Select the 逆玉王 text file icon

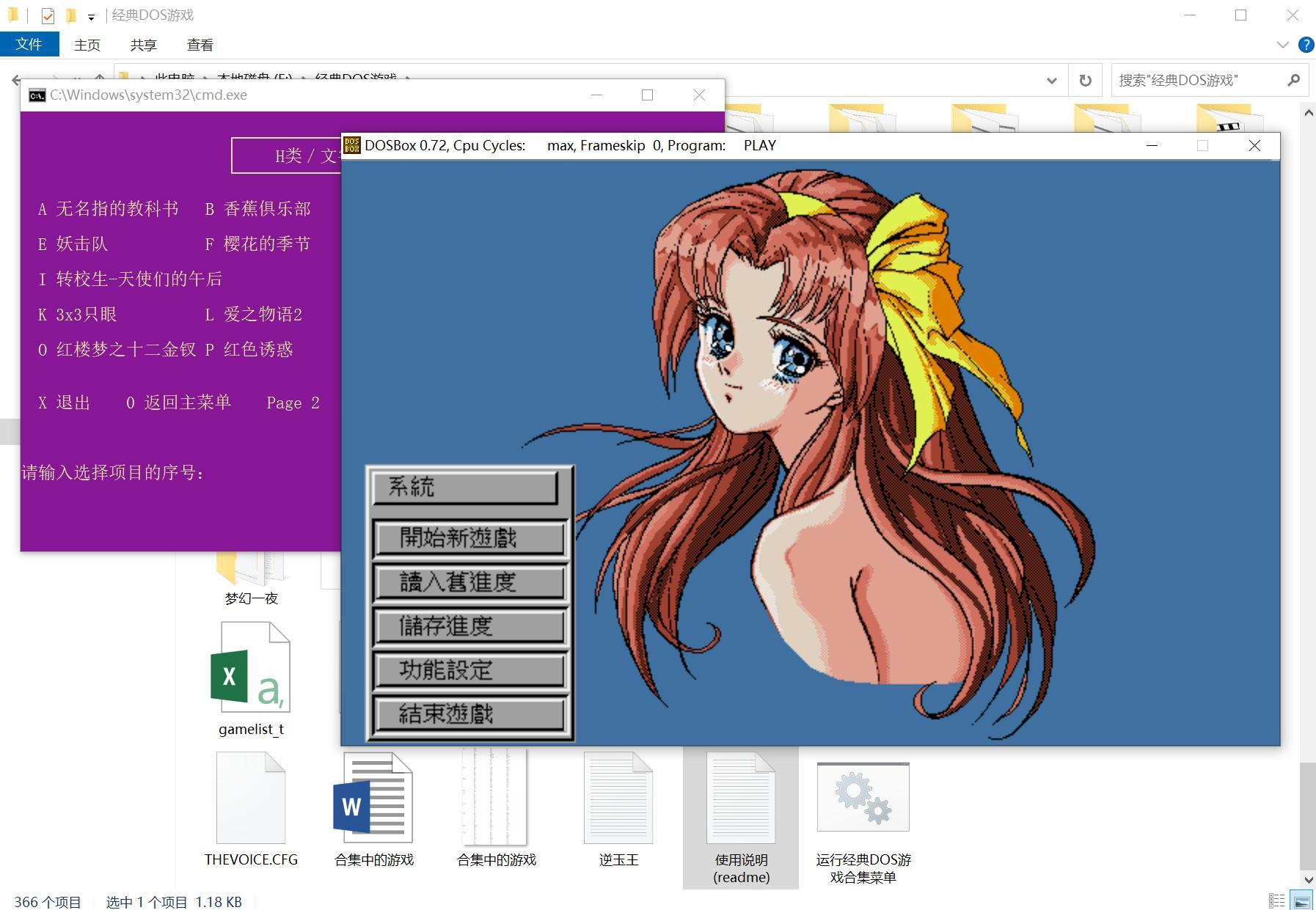click(x=618, y=798)
